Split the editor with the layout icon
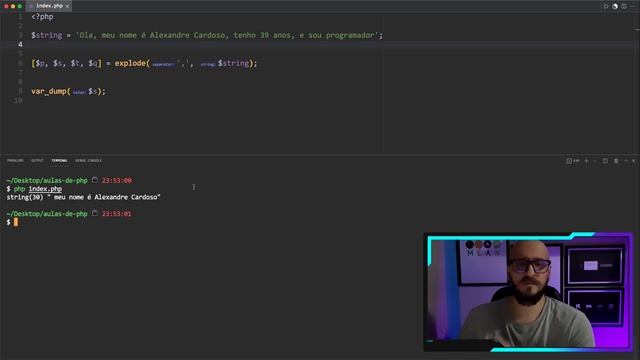The image size is (640, 360). [624, 6]
